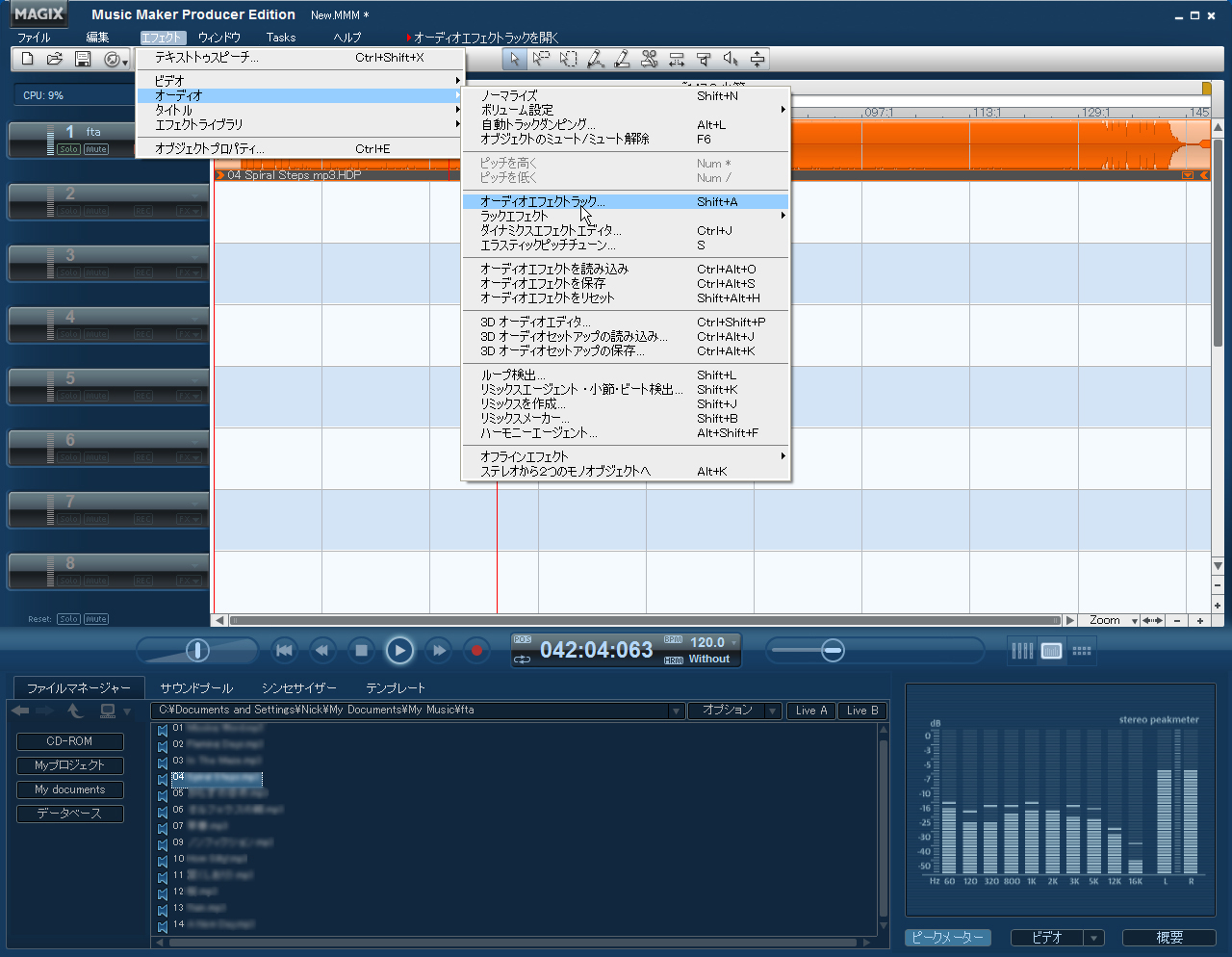Stop playback with the stop button

361,651
